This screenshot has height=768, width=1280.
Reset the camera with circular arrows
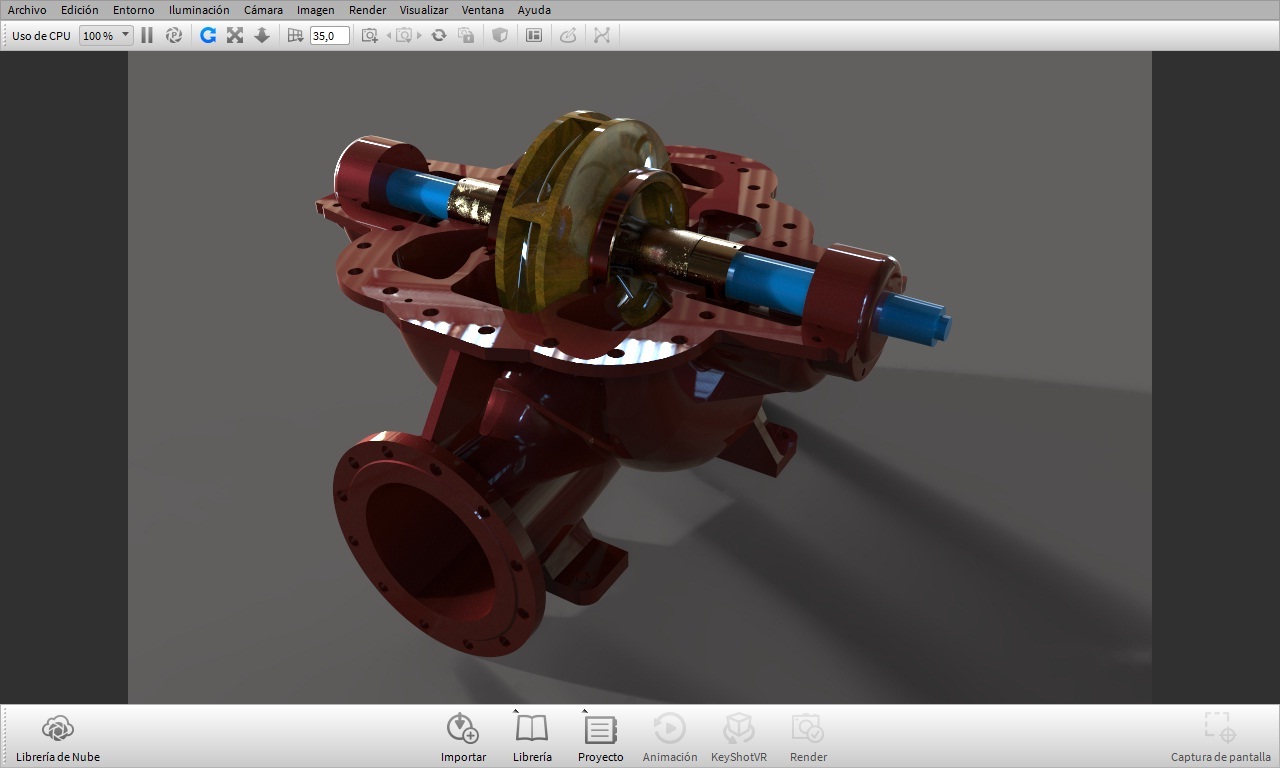439,35
